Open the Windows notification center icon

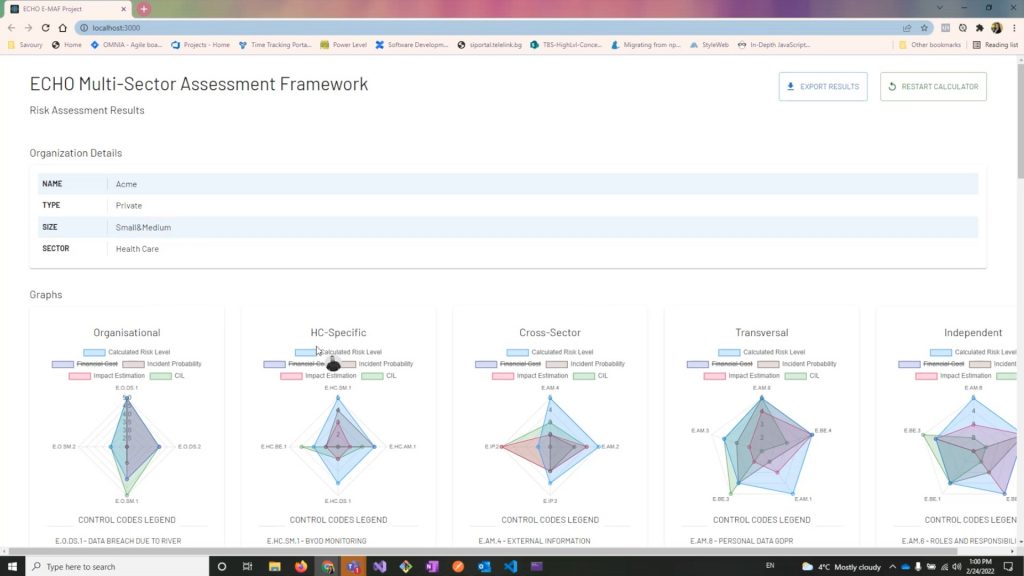[x=1008, y=566]
